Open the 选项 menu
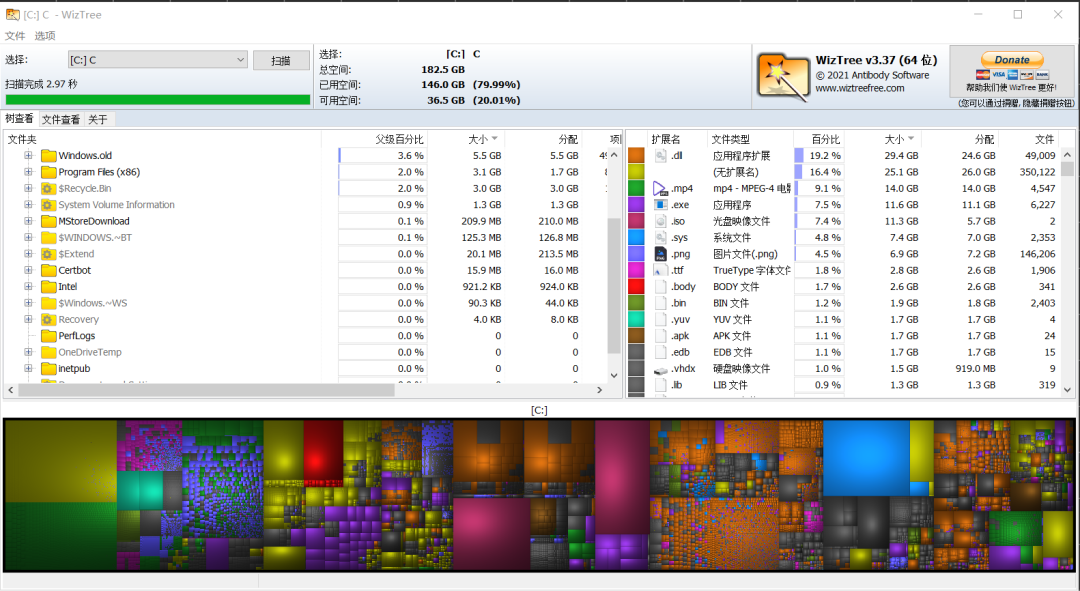Image resolution: width=1080 pixels, height=591 pixels. [45, 36]
